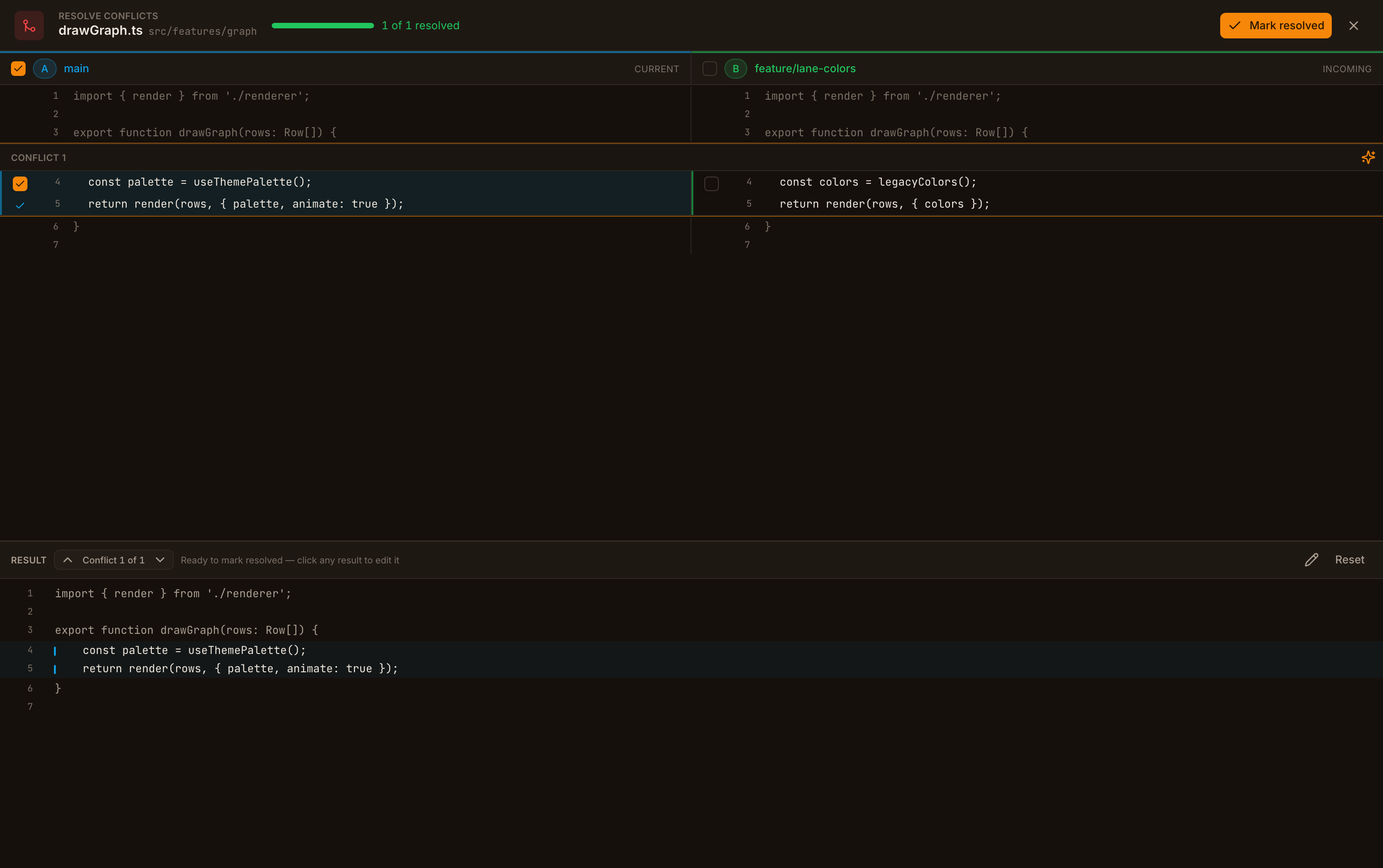Click the blue checkmark beside line 5
This screenshot has height=868, width=1383.
point(20,205)
